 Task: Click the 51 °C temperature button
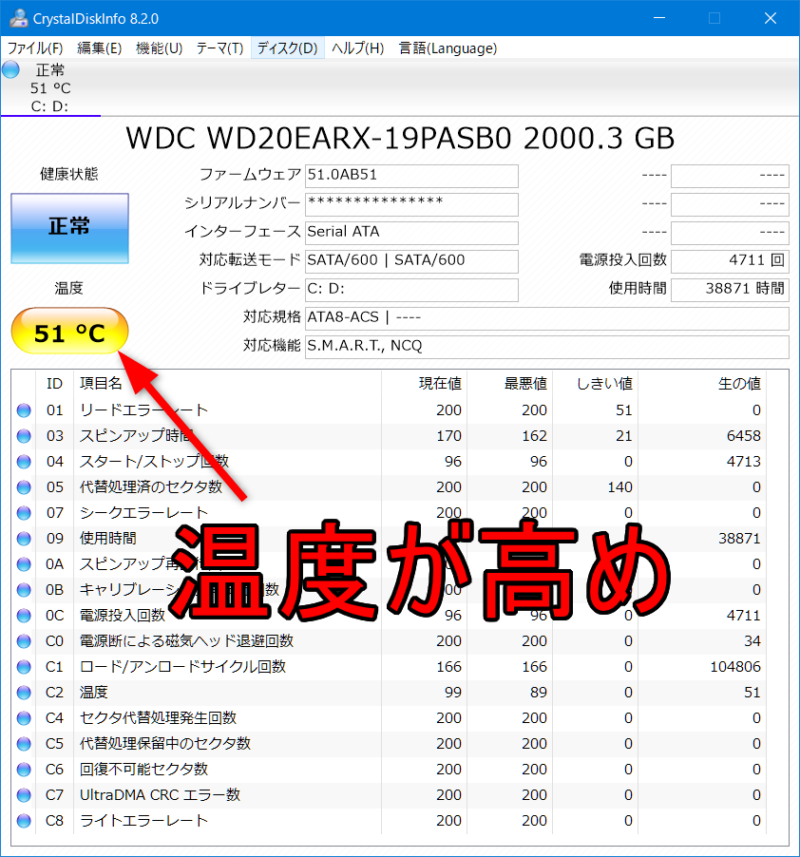pyautogui.click(x=69, y=331)
